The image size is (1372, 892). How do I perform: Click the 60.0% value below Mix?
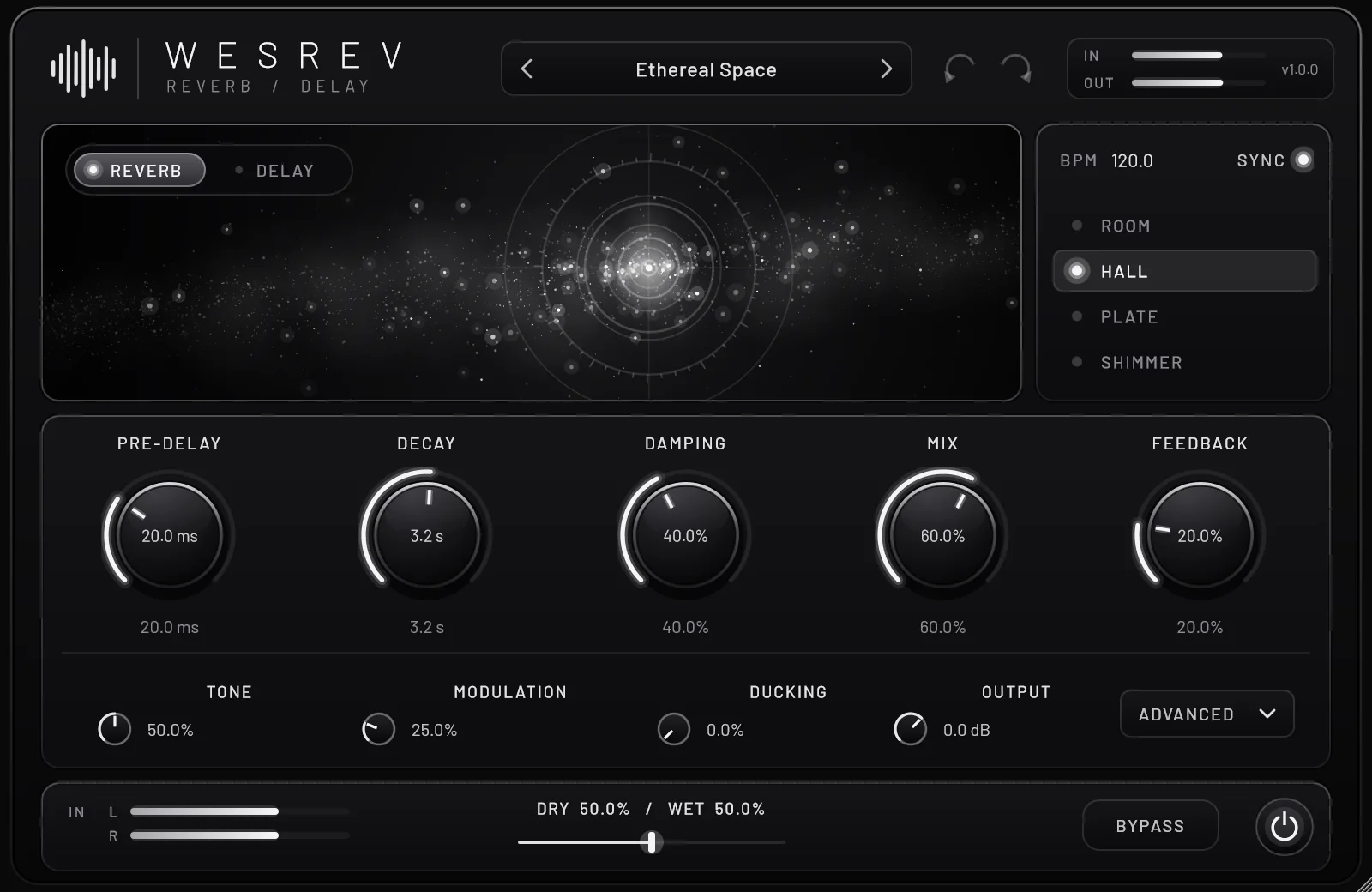942,627
